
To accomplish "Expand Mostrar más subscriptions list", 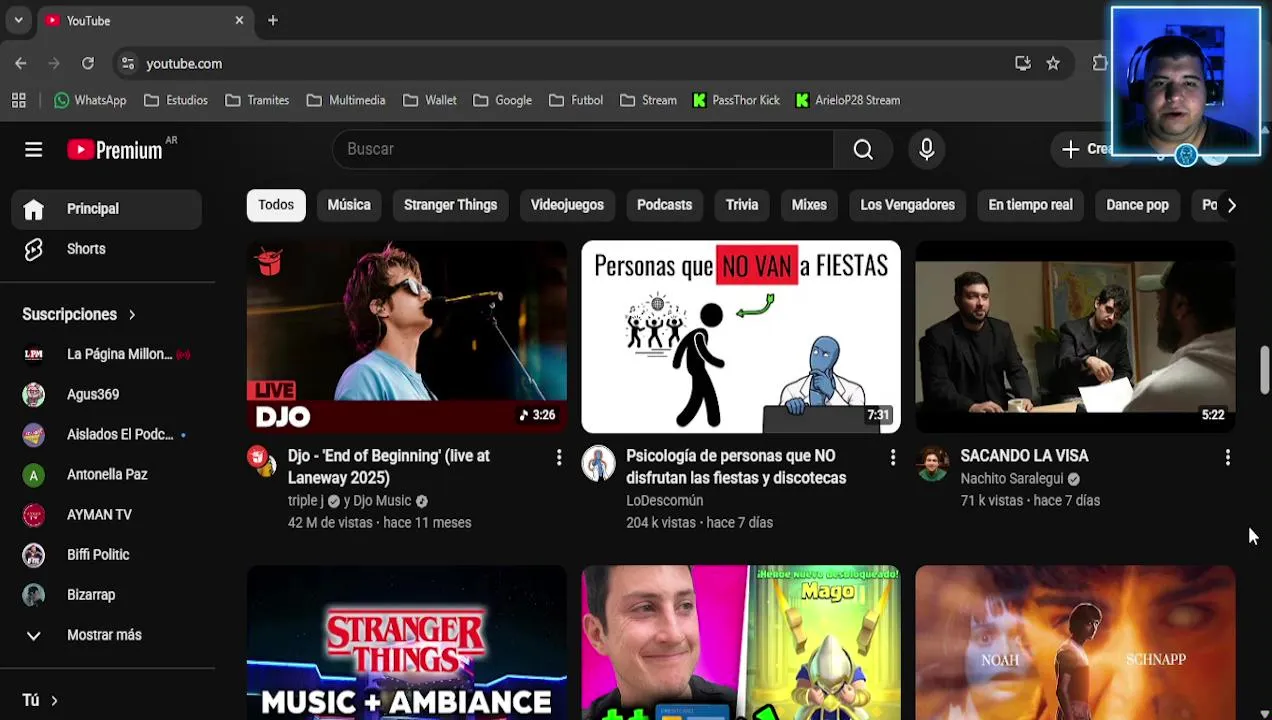I will pos(106,635).
